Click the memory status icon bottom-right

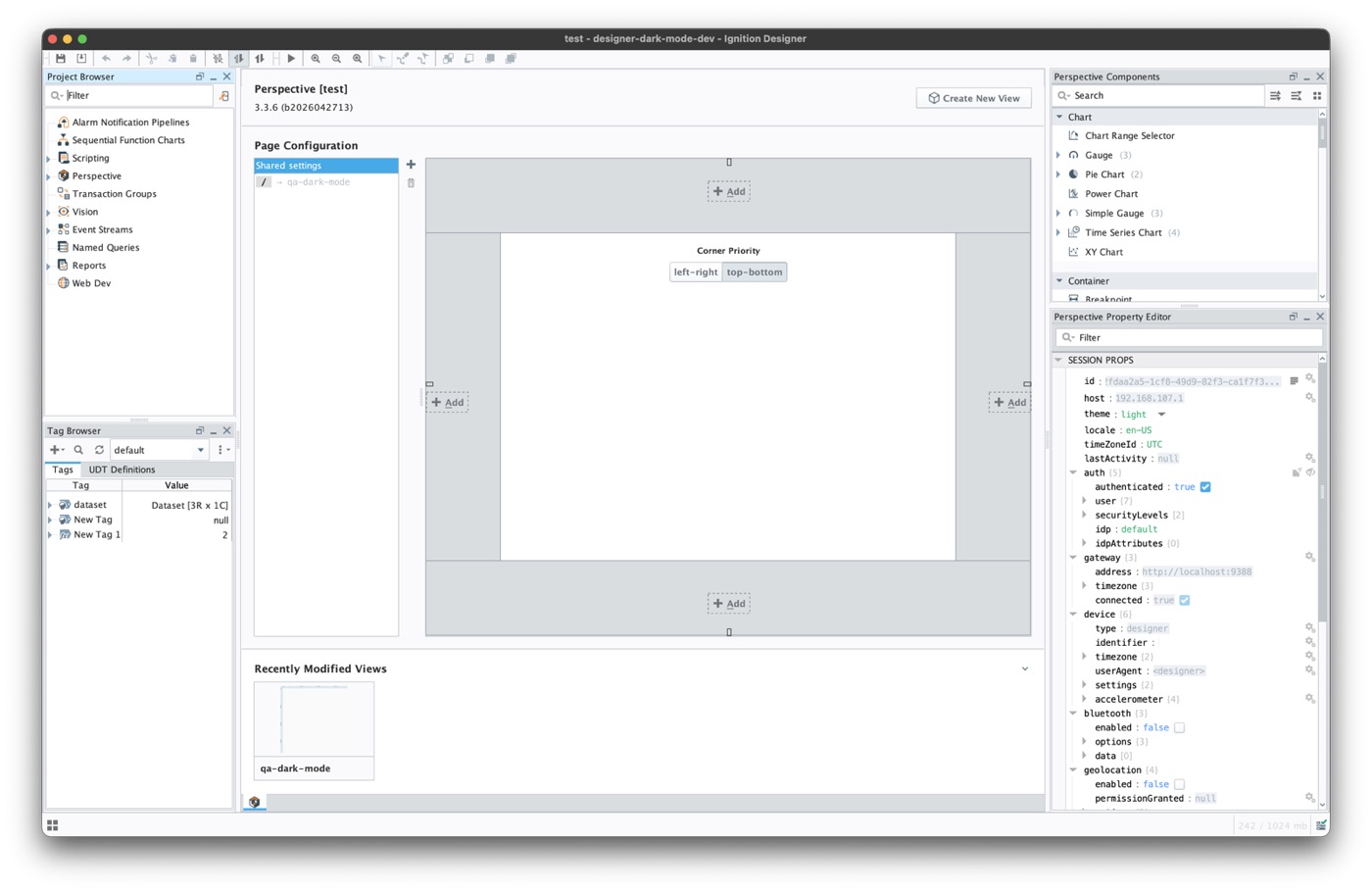[x=1321, y=825]
